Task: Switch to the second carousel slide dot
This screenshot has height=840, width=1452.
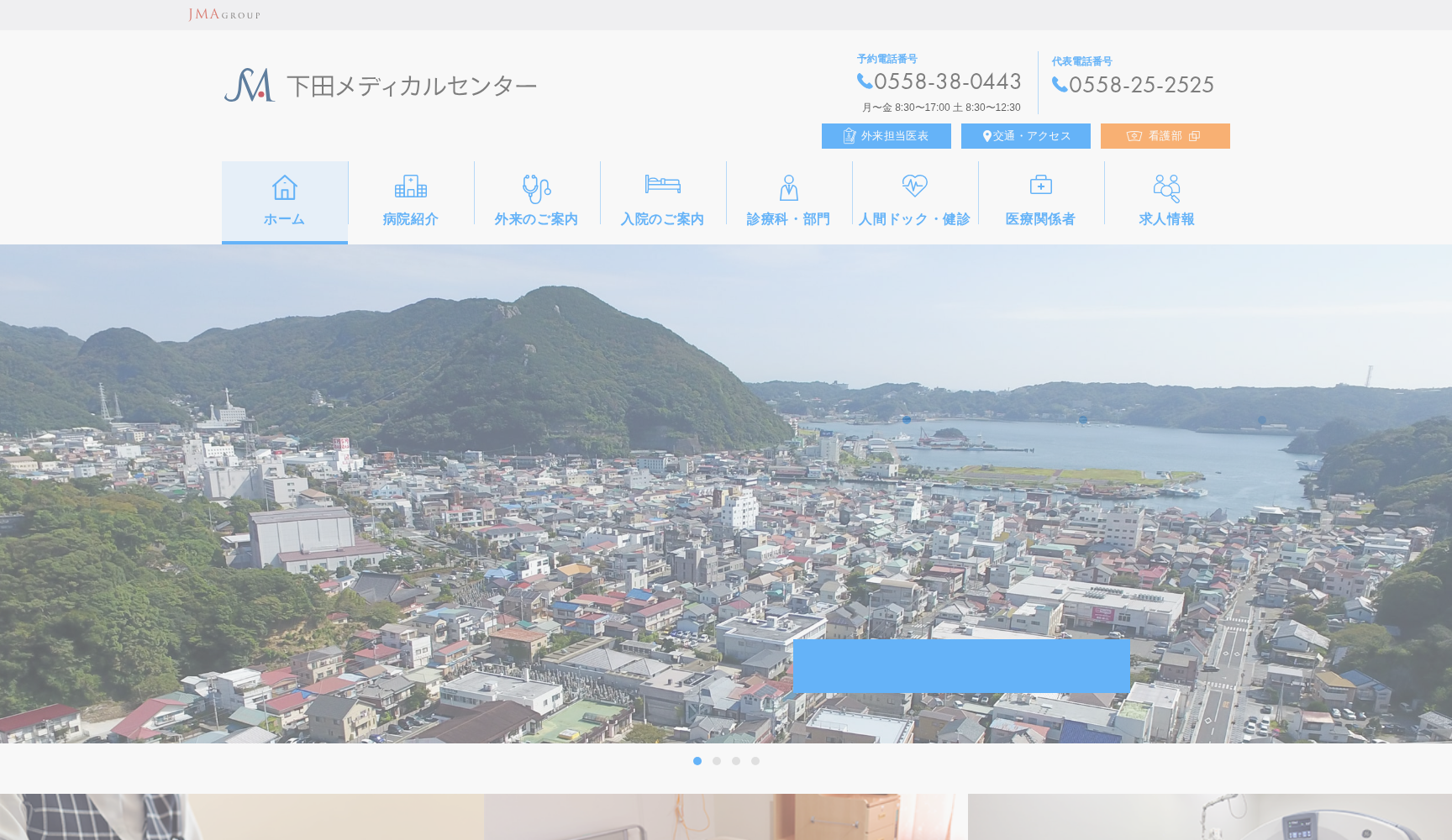Action: pyautogui.click(x=717, y=761)
